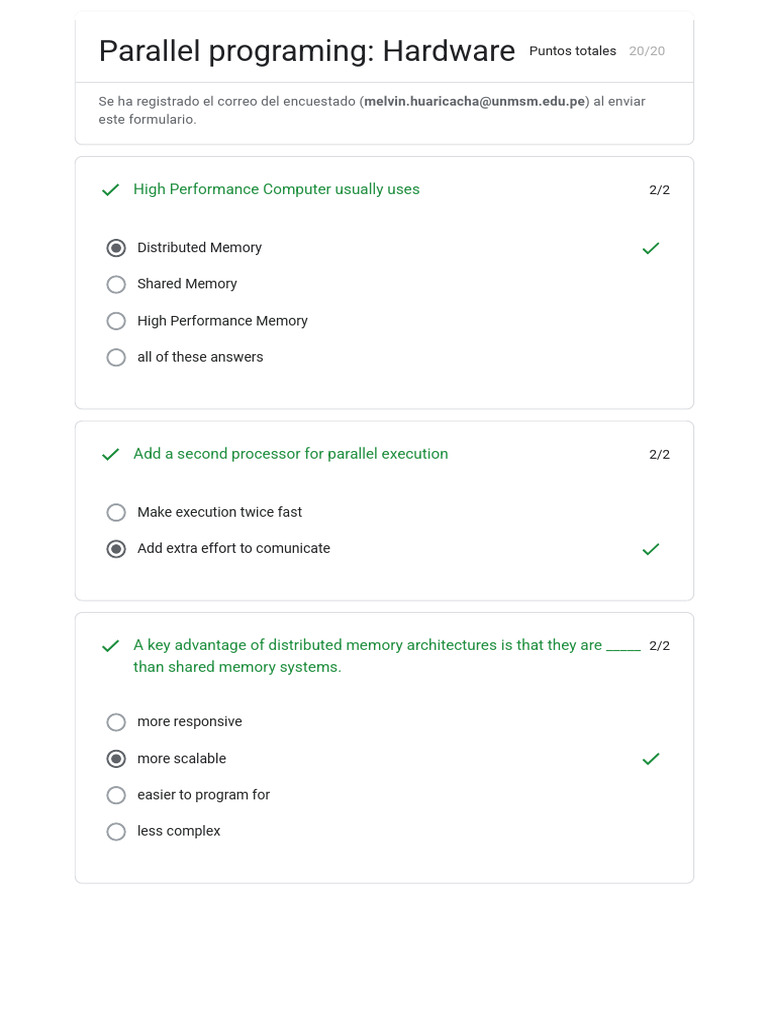The image size is (768, 1024).
Task: Select the Distributed Memory radio button
Action: [x=116, y=248]
